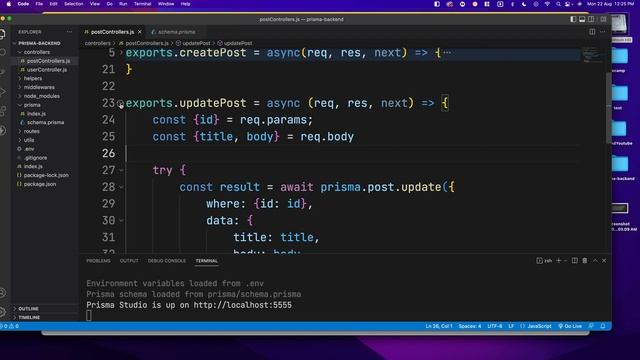Kill terminal with trash icon

(584, 260)
